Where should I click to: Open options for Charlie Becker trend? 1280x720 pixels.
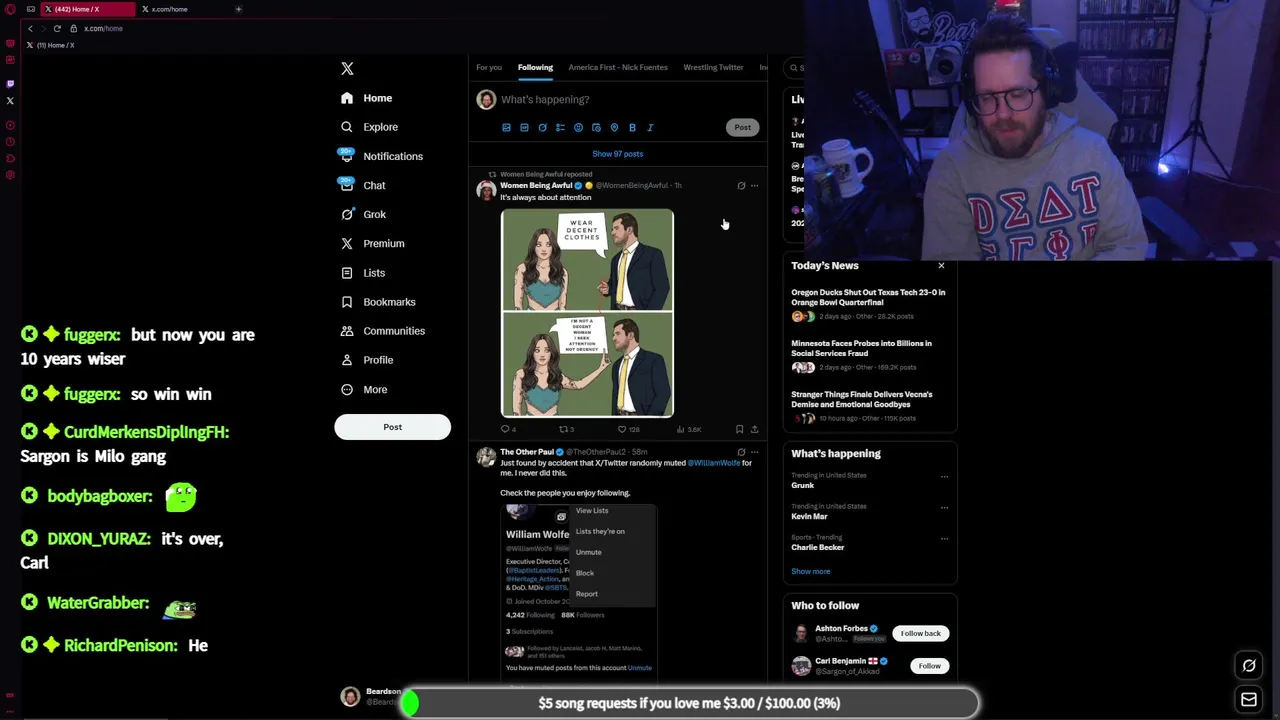click(x=944, y=539)
